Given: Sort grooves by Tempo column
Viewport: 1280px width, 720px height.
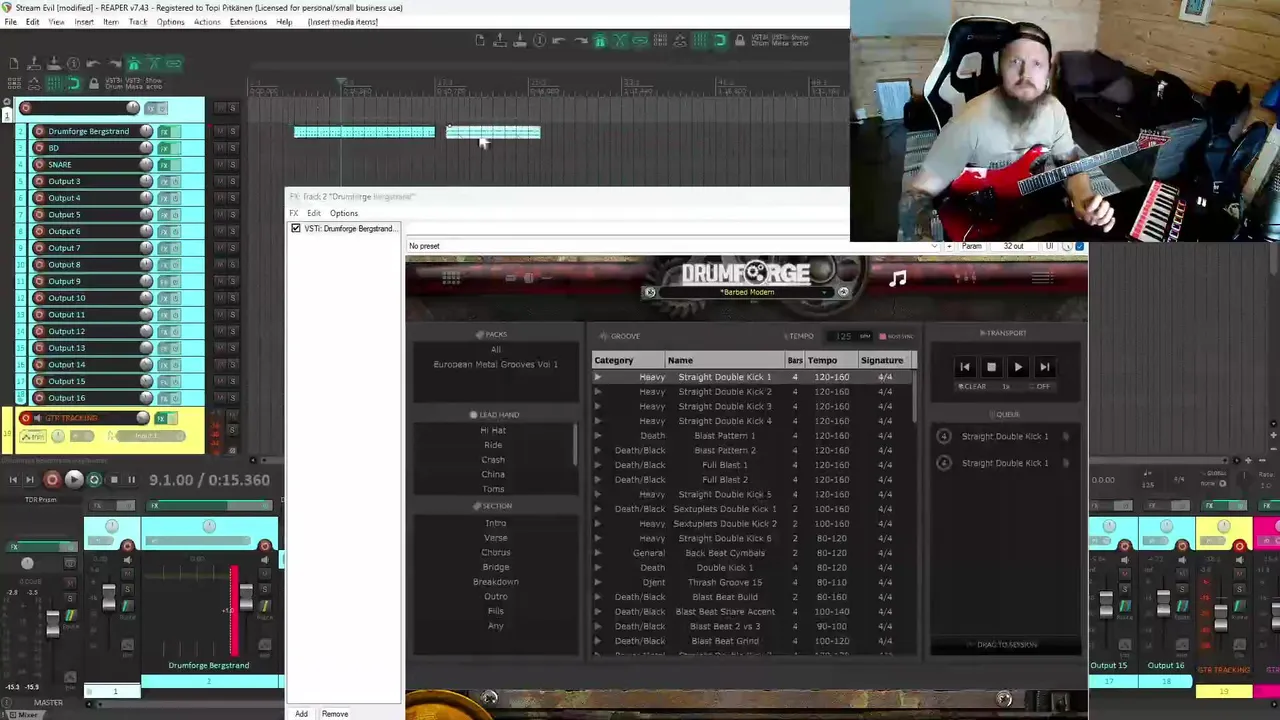Looking at the screenshot, I should (x=830, y=360).
